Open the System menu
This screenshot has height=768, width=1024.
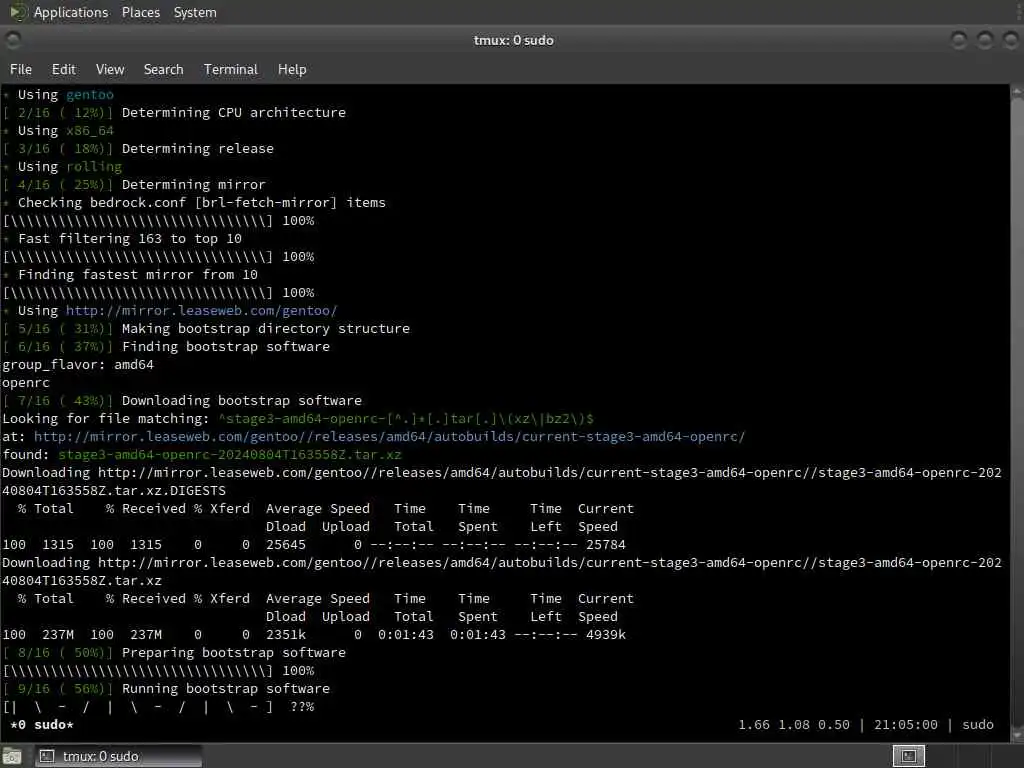[195, 12]
